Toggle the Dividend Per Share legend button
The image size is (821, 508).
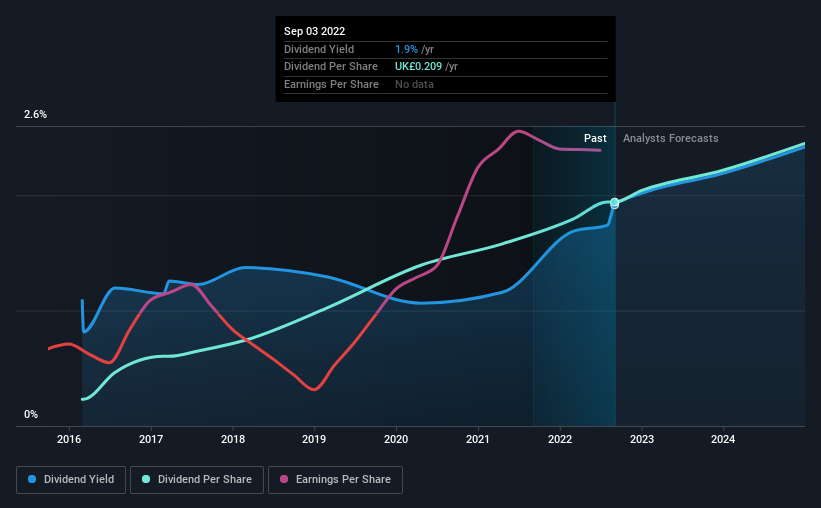click(x=197, y=480)
